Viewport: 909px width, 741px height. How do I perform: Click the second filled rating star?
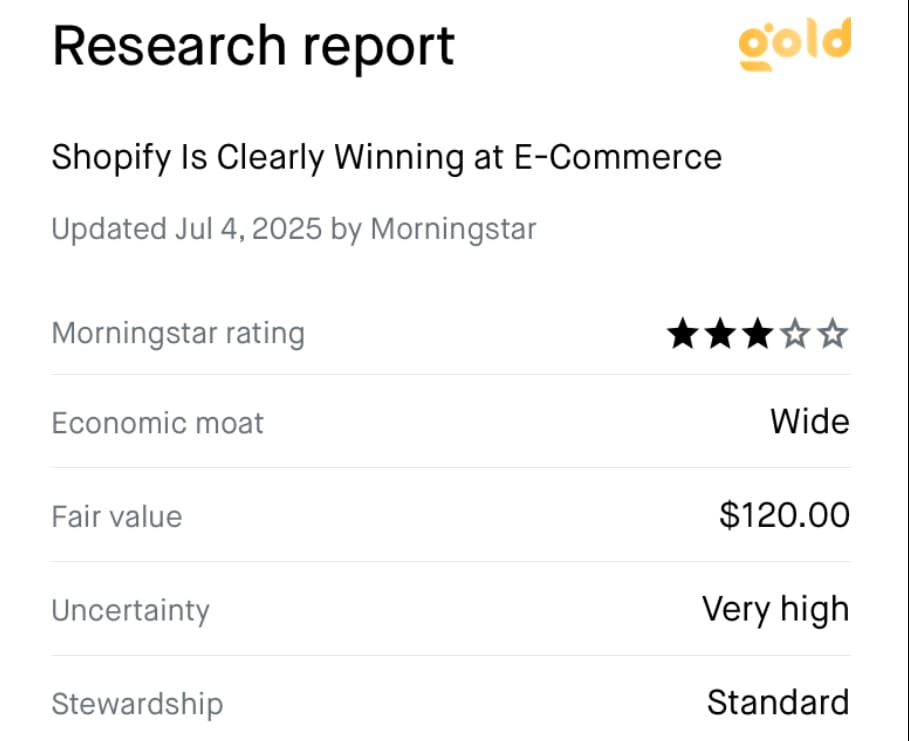720,333
